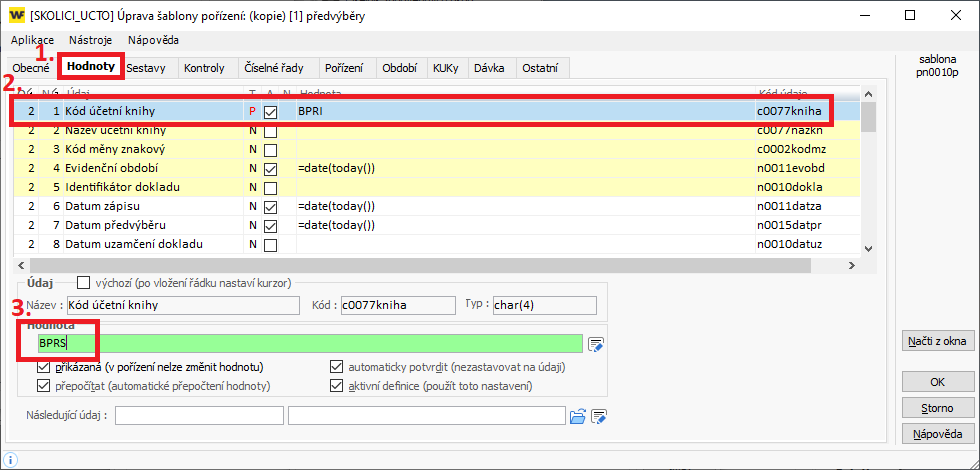Click the Načti z okna button
980x470 pixels.
[x=938, y=341]
